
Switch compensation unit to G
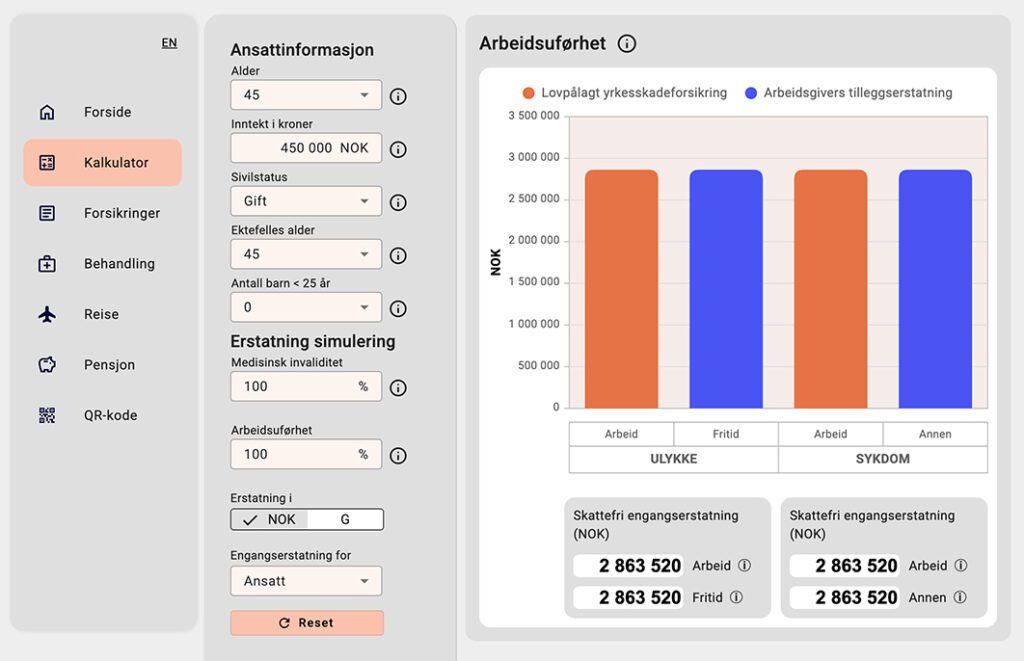(345, 520)
